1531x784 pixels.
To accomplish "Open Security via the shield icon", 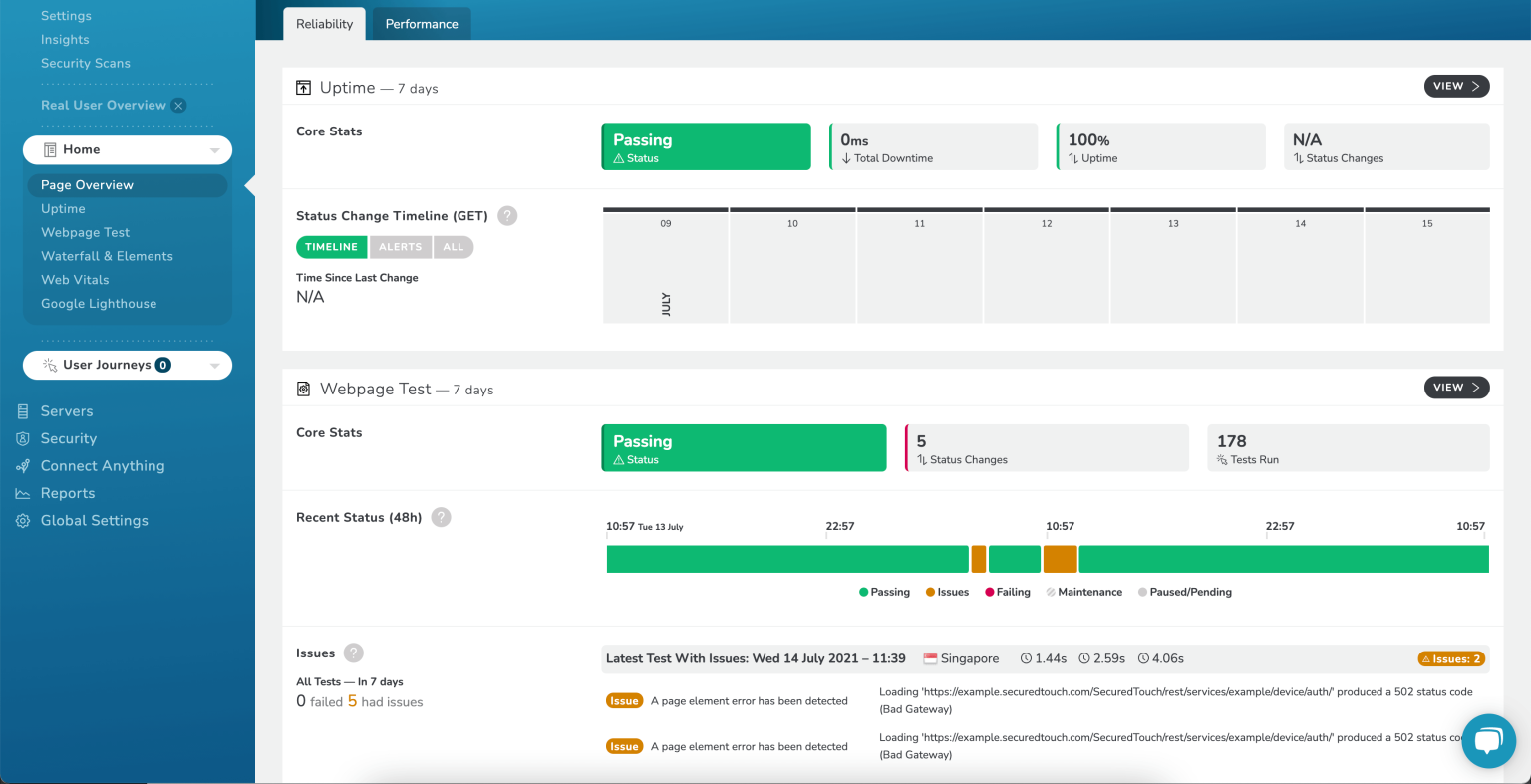I will pos(22,438).
